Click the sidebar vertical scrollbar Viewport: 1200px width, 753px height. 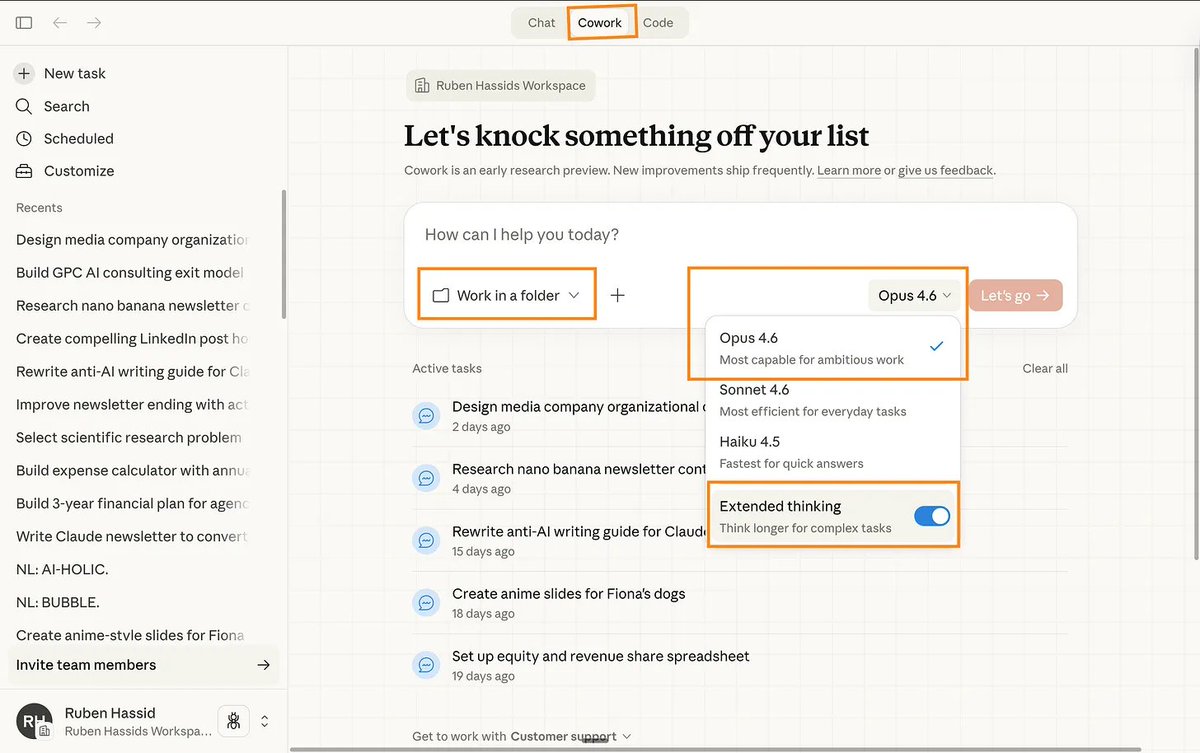pyautogui.click(x=284, y=254)
